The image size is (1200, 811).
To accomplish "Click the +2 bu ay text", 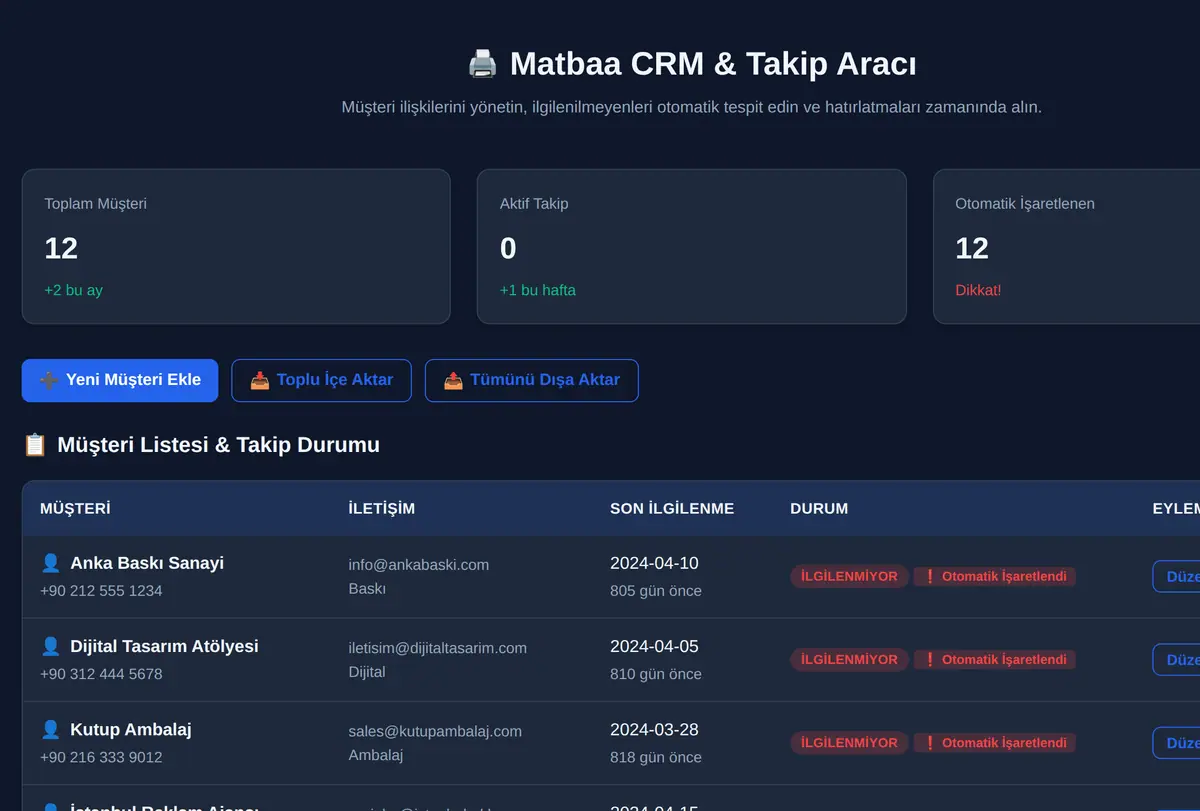I will pyautogui.click(x=73, y=290).
